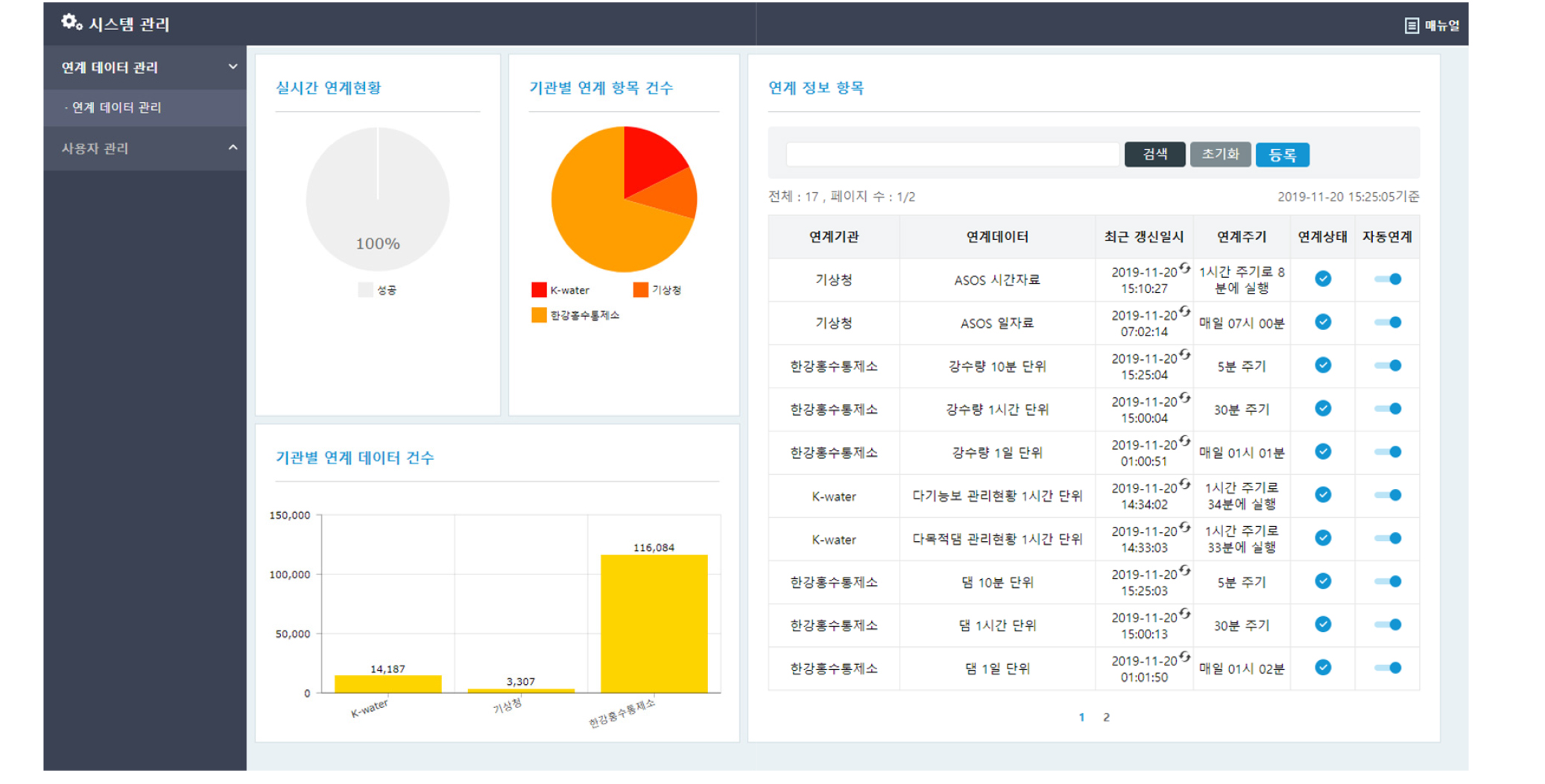Click the gear icon next to 시스템 관리

(69, 22)
